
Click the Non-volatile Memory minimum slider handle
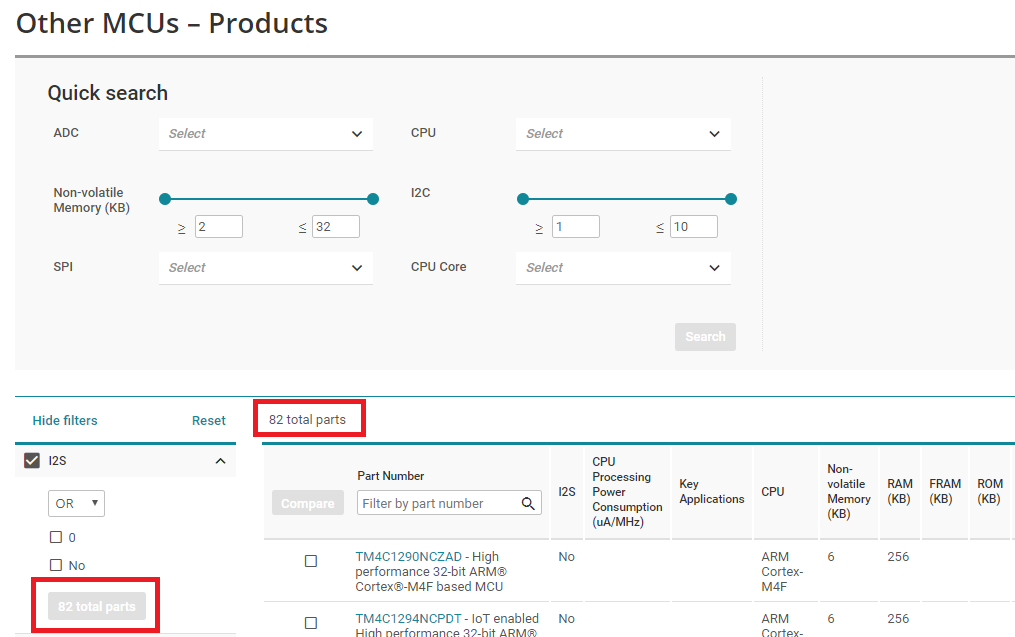point(165,199)
